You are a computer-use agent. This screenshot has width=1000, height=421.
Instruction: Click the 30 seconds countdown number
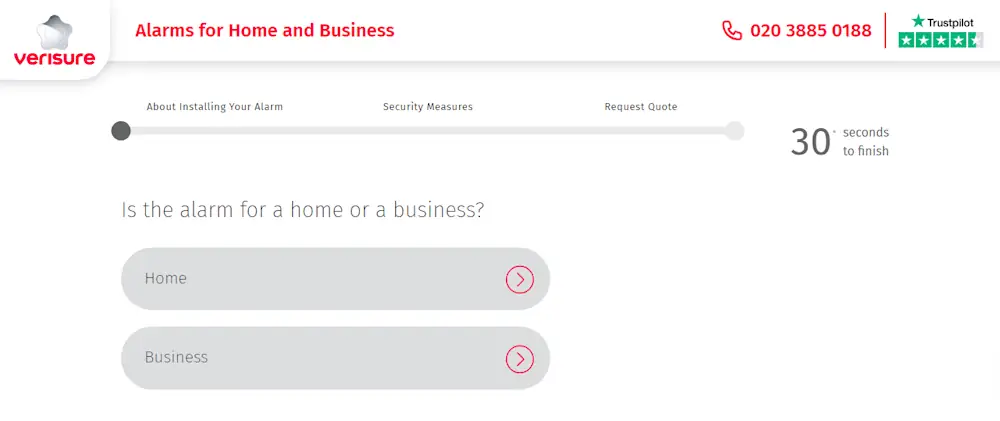point(811,142)
